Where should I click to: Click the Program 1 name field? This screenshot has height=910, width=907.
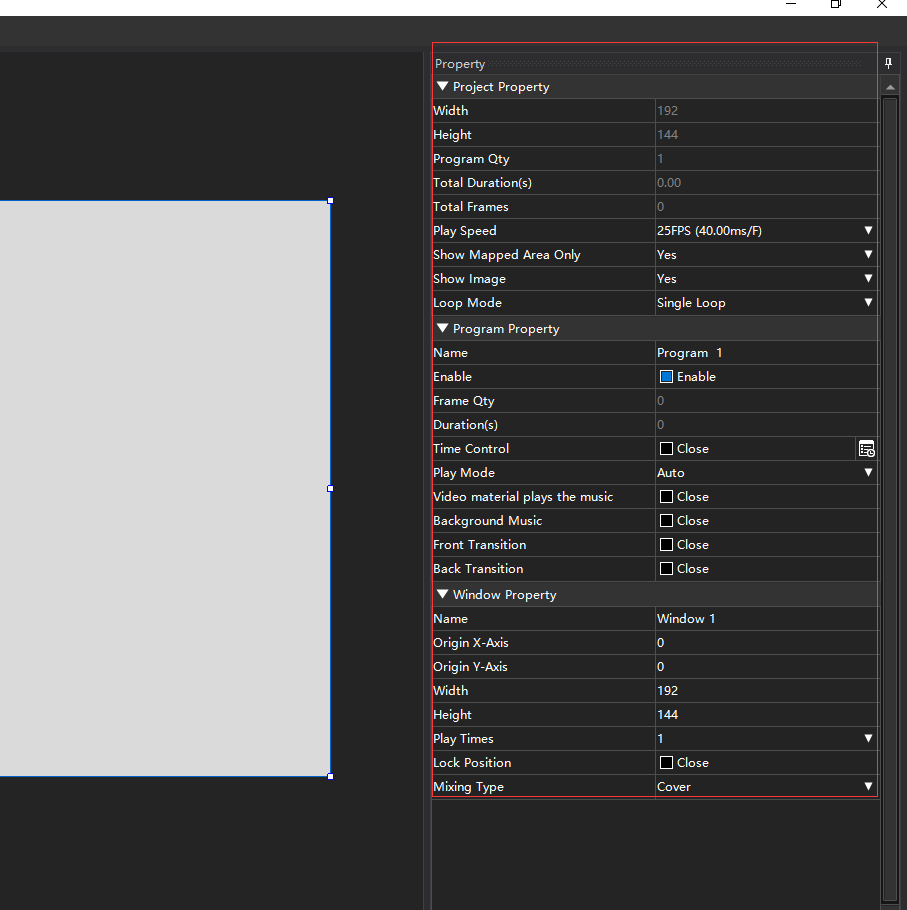coord(766,353)
